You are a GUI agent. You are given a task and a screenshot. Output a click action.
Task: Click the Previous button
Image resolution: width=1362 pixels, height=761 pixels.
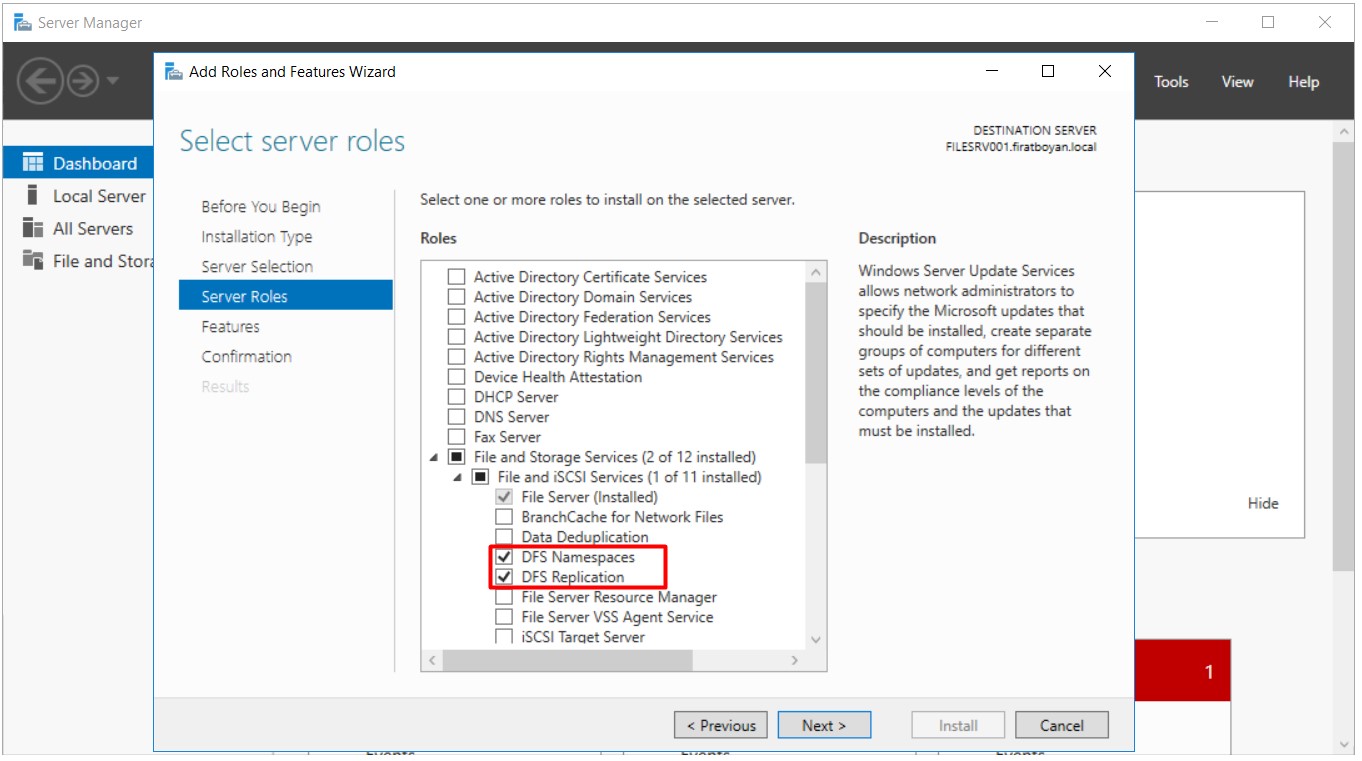click(721, 725)
